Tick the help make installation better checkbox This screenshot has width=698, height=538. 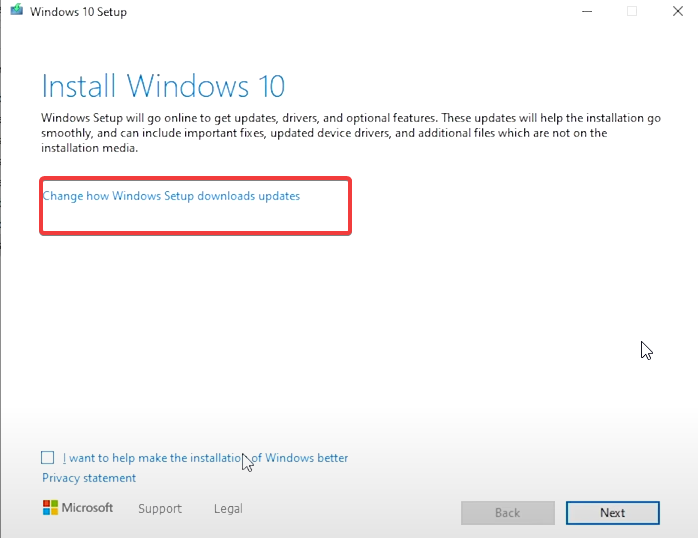(48, 457)
